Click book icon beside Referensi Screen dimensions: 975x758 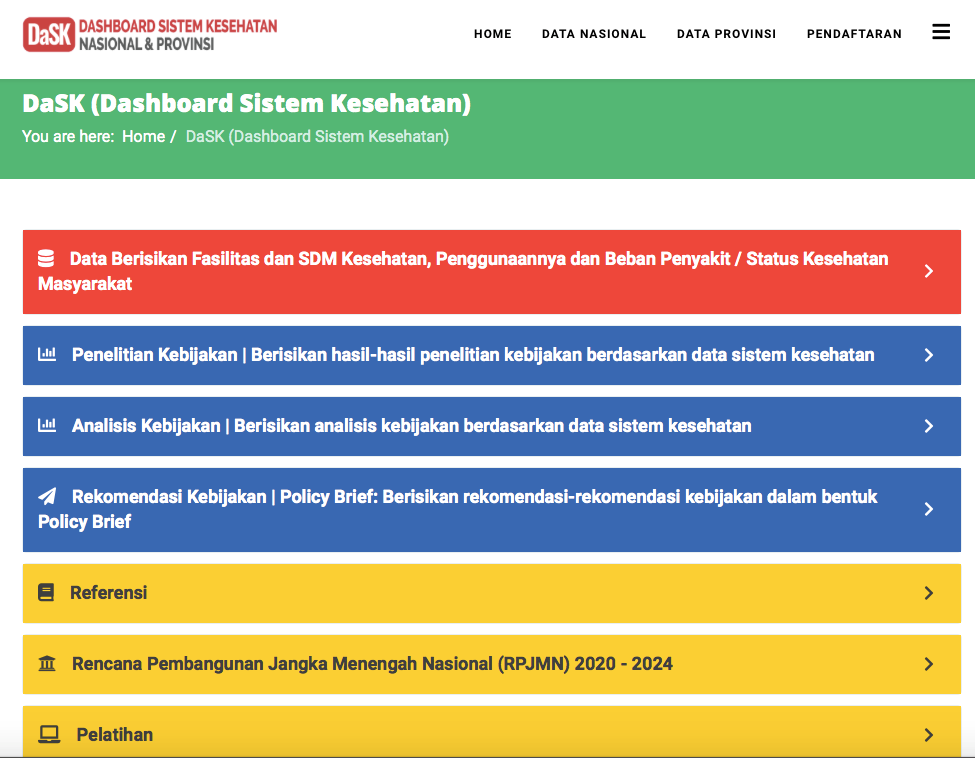[46, 592]
